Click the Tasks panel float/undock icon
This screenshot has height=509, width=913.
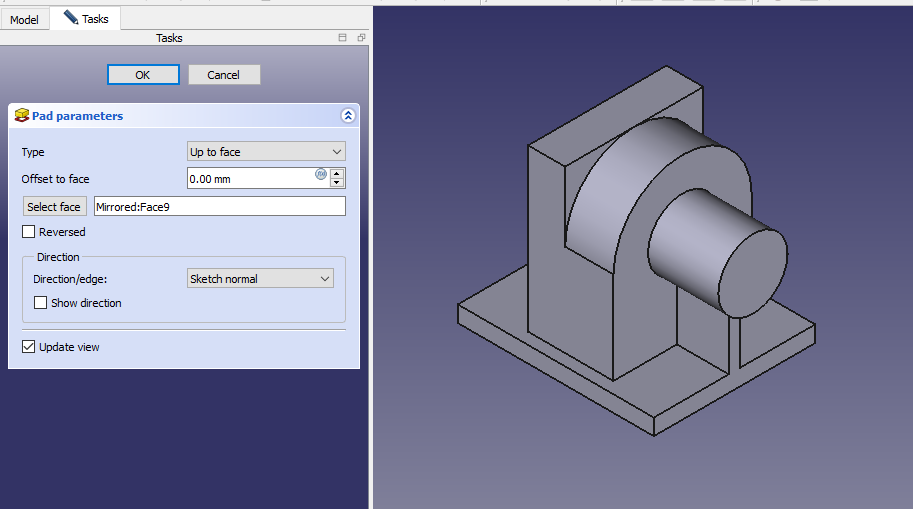pyautogui.click(x=360, y=38)
